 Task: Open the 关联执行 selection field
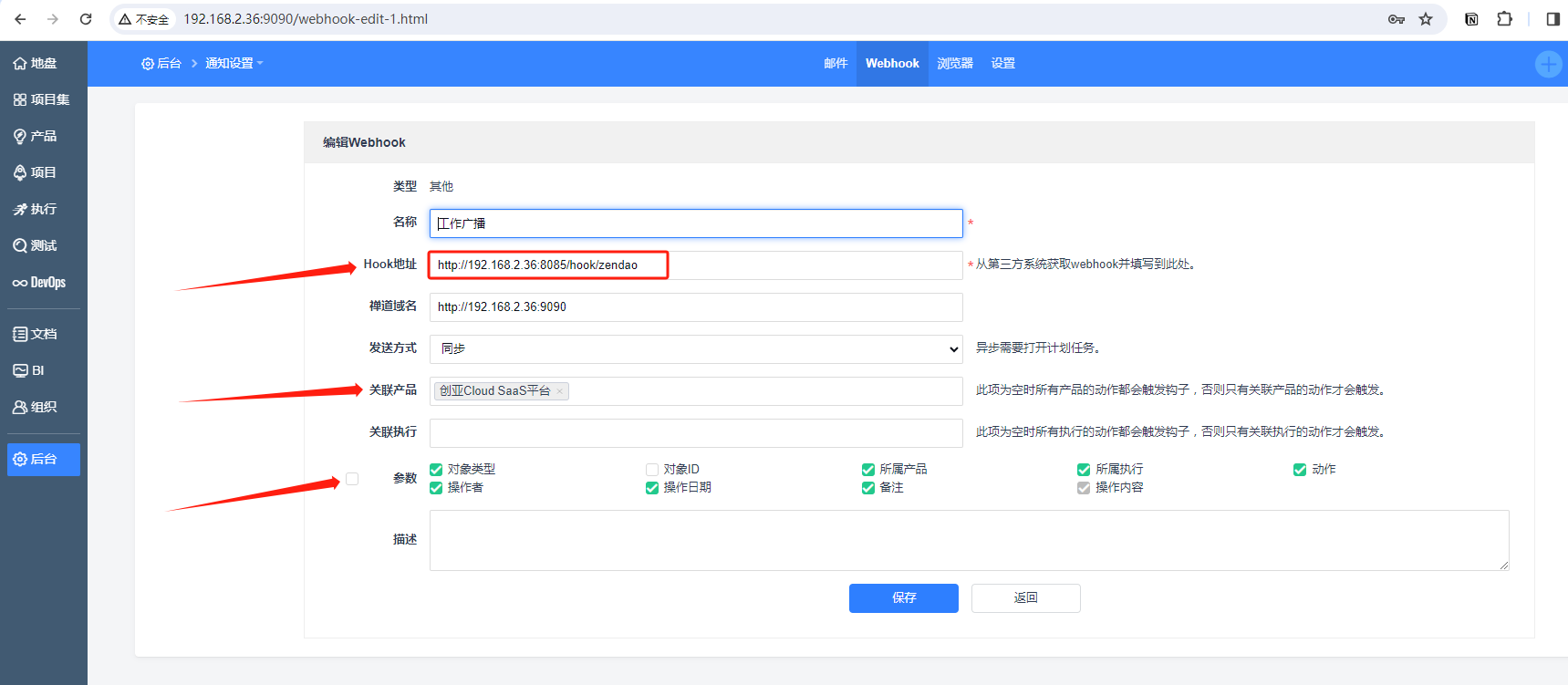(695, 432)
